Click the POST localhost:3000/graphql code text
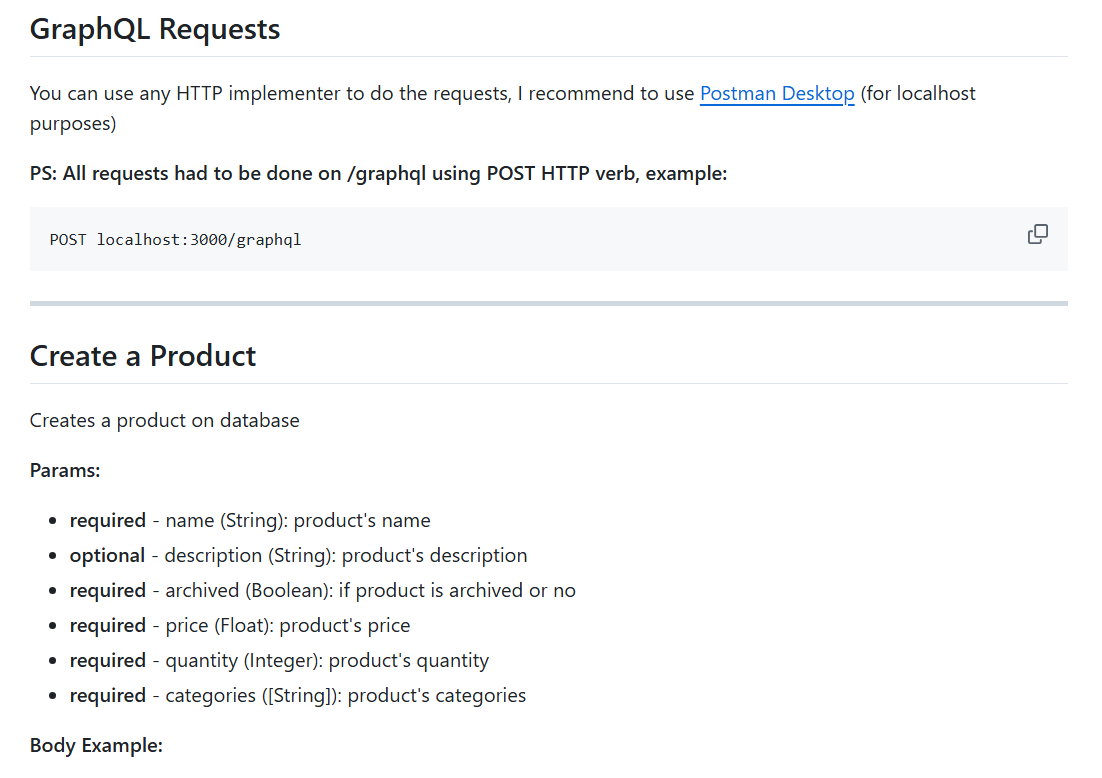This screenshot has width=1102, height=778. [175, 240]
